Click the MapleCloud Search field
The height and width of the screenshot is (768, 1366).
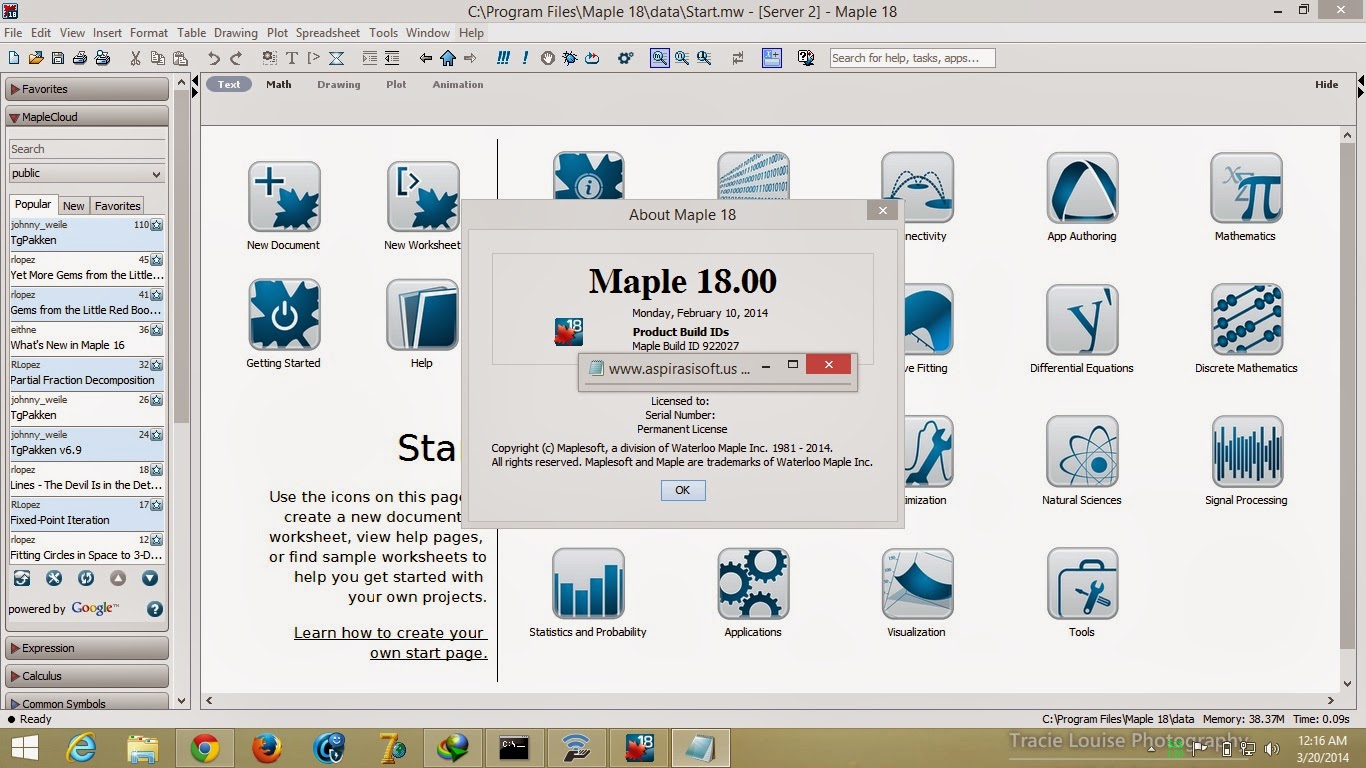(87, 149)
